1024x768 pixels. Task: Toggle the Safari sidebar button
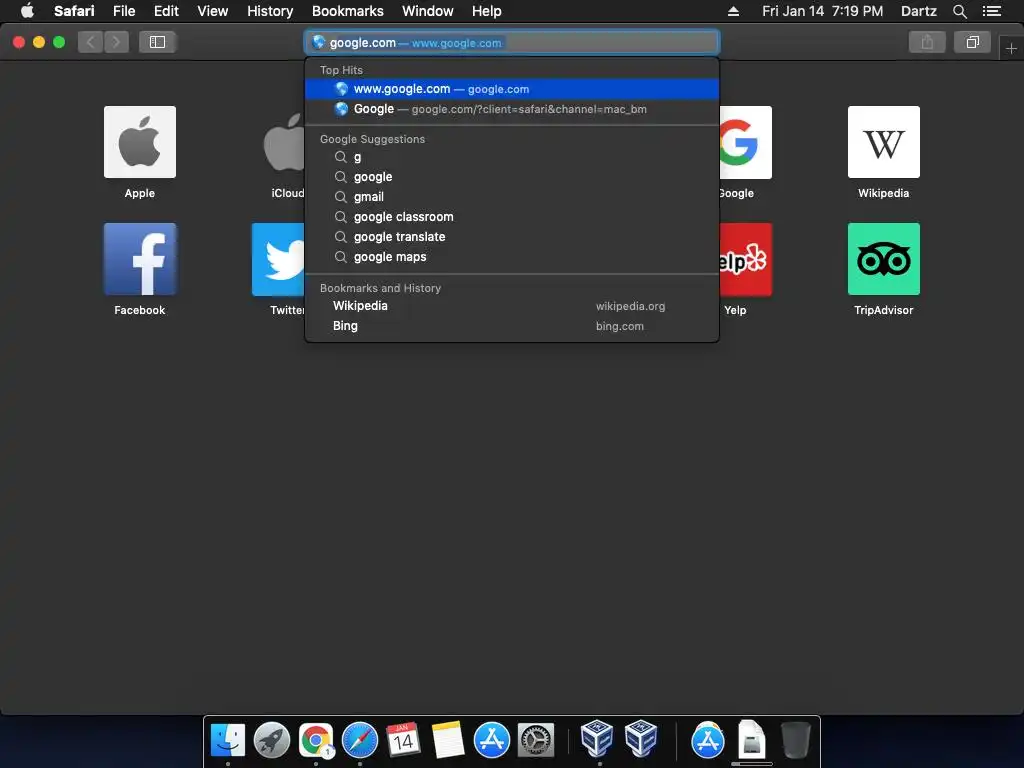click(157, 42)
